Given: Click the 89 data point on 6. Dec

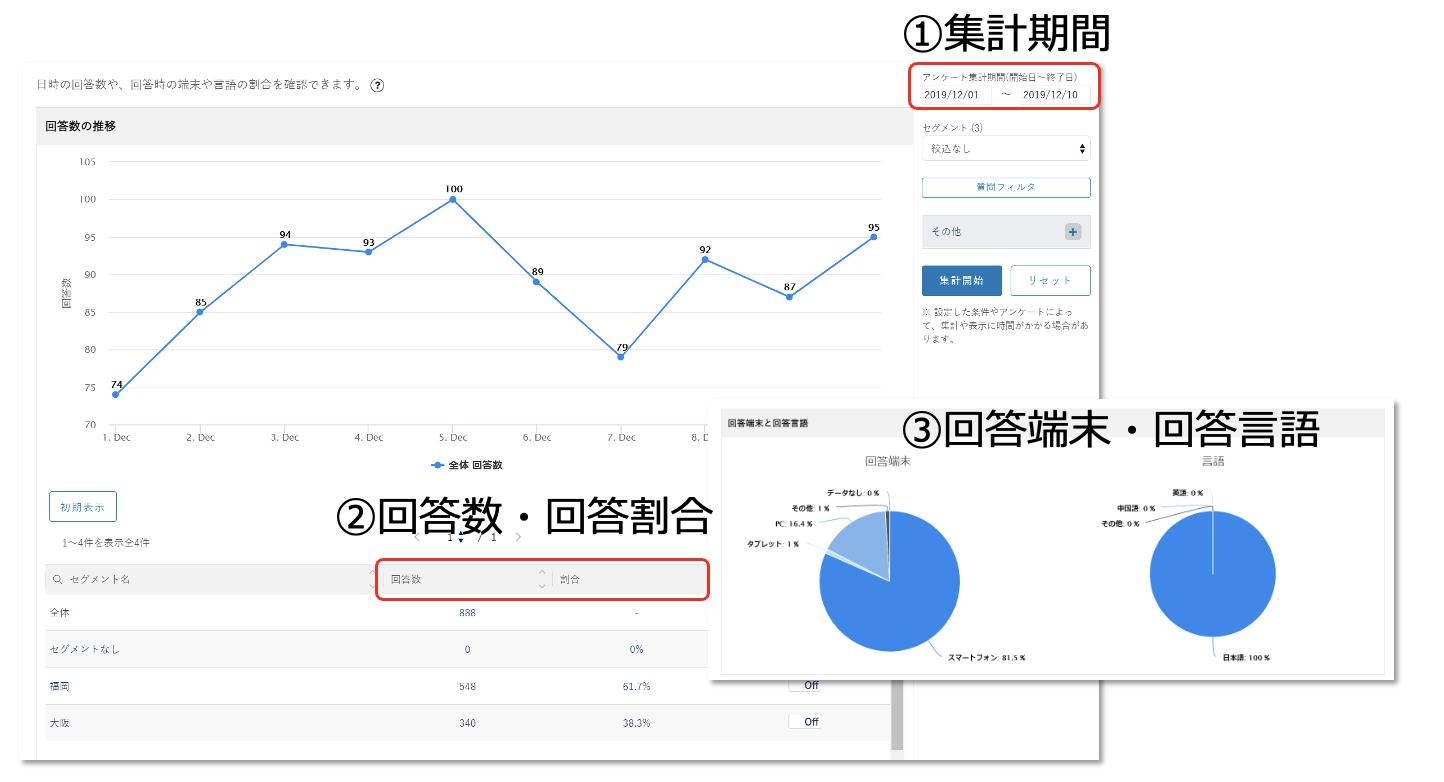Looking at the screenshot, I should 537,282.
